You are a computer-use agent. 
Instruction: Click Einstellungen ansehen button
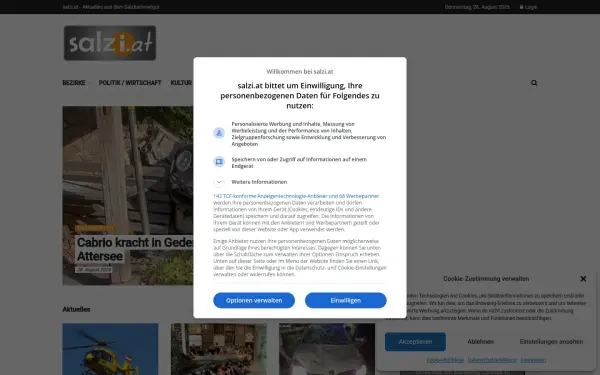click(551, 342)
